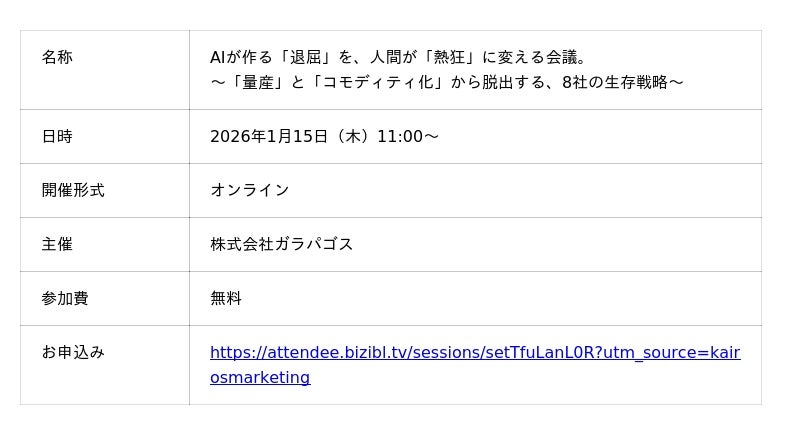The height and width of the screenshot is (435, 800).
Task: Click the オンライン format value
Action: click(250, 191)
